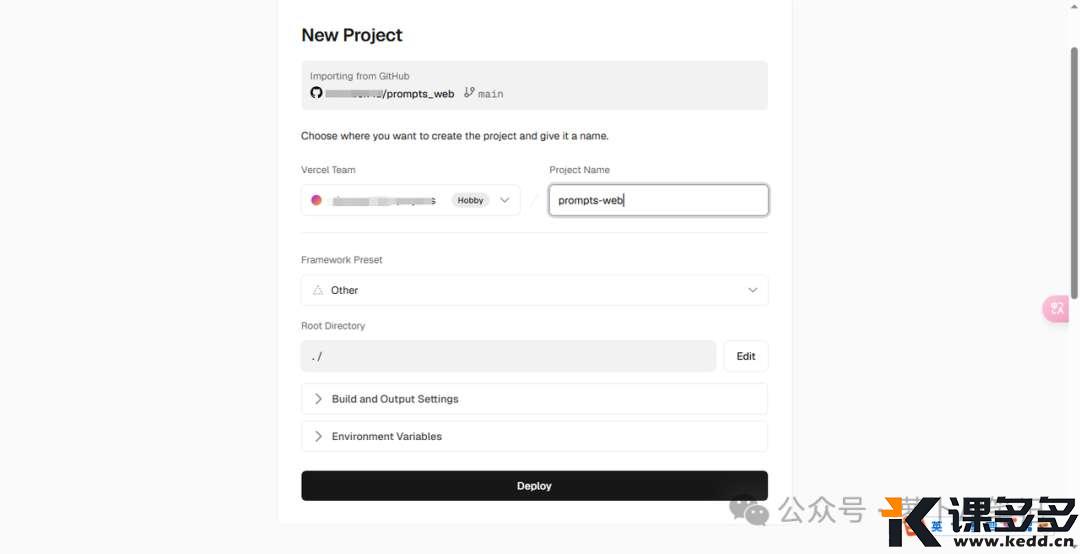Click the triangle icon beside Other
Image resolution: width=1080 pixels, height=554 pixels.
318,290
